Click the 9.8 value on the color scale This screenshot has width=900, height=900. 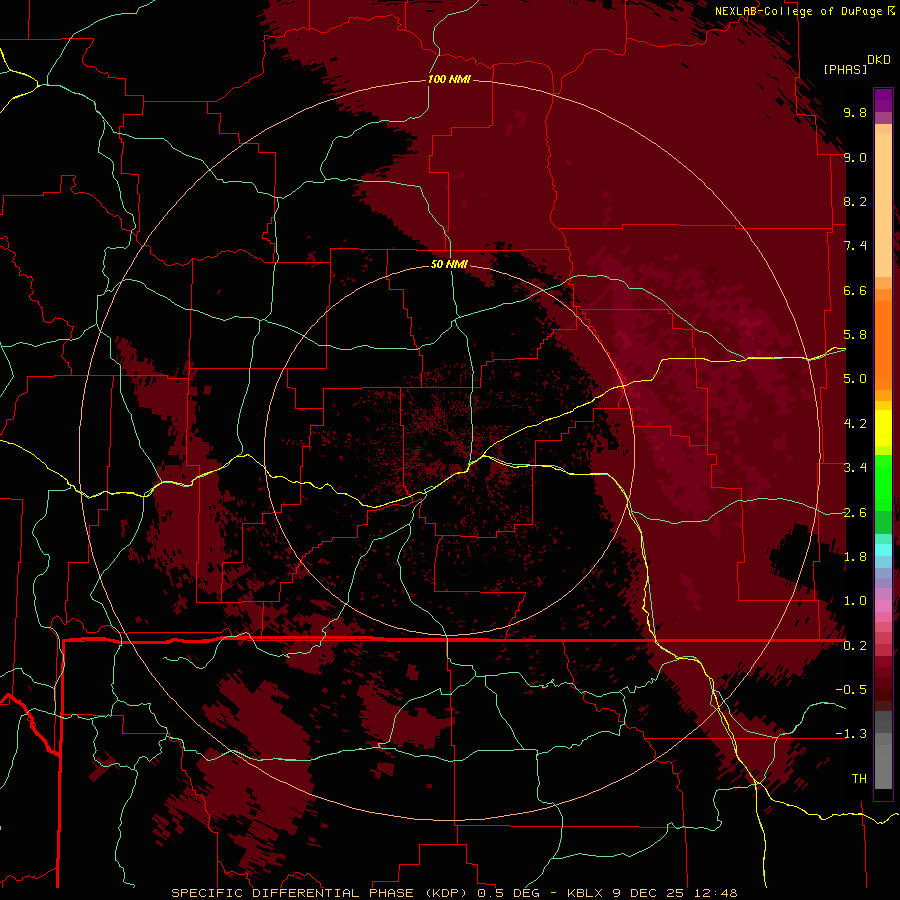pos(855,112)
